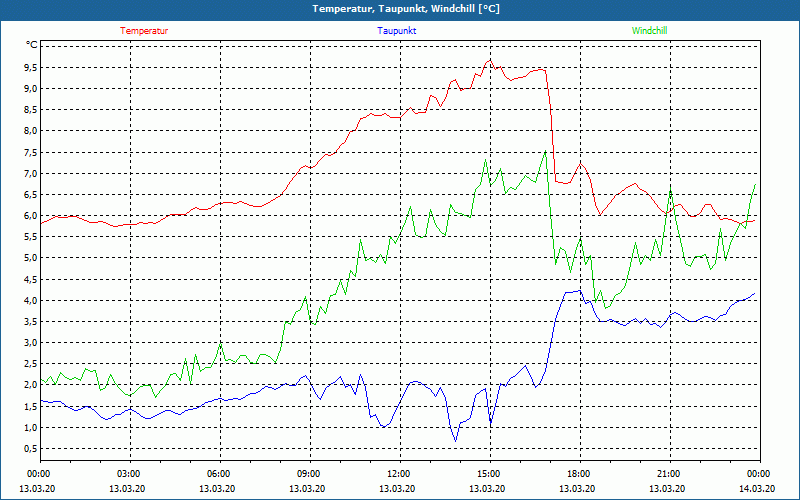Click the 14.03.20 date label

(x=757, y=488)
